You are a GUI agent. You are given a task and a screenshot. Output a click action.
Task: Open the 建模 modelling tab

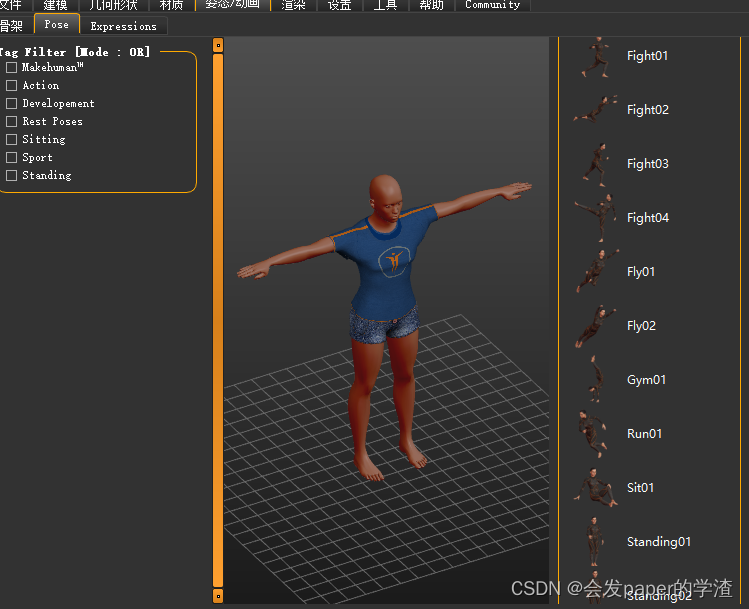click(x=55, y=5)
